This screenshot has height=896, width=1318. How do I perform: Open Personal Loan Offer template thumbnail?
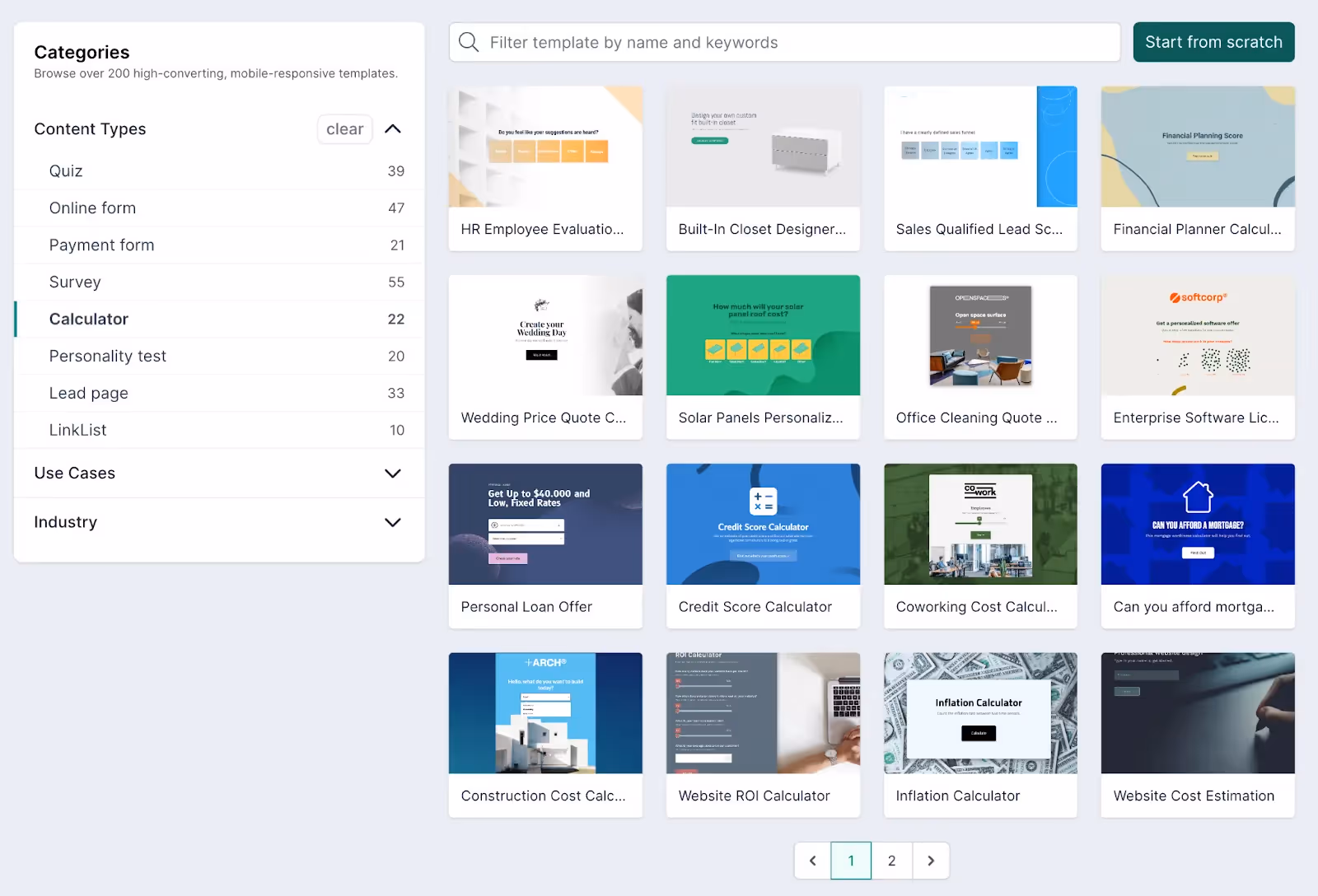tap(545, 524)
